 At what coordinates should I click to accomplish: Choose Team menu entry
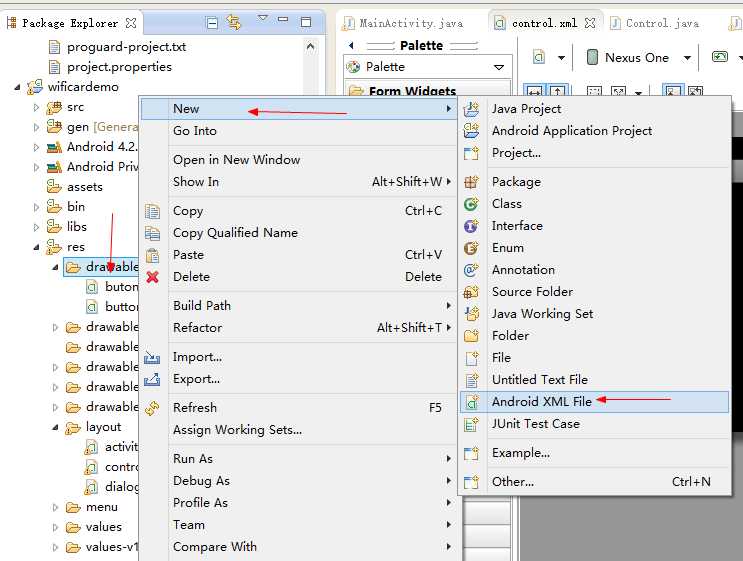tap(299, 525)
